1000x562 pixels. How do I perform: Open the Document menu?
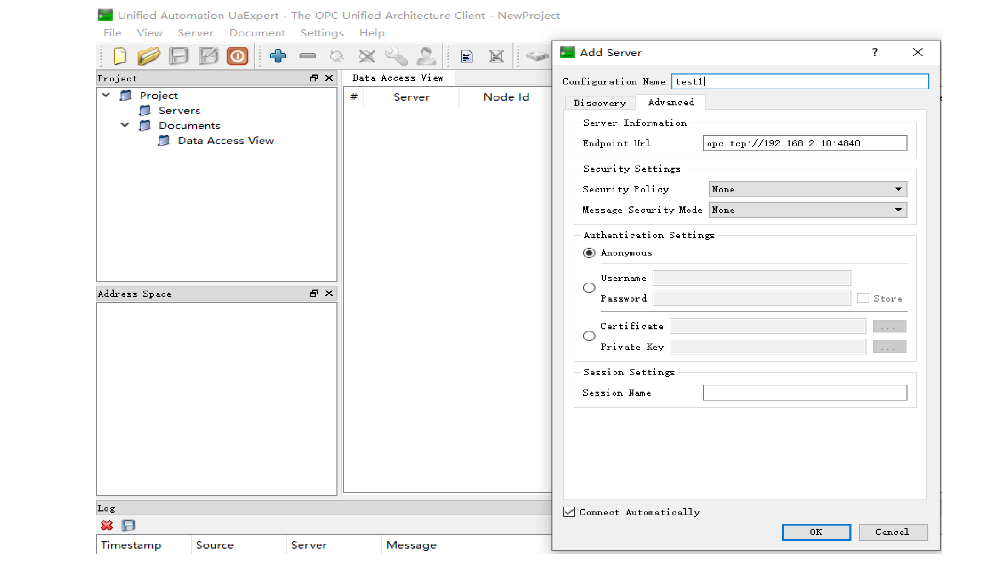click(x=256, y=33)
